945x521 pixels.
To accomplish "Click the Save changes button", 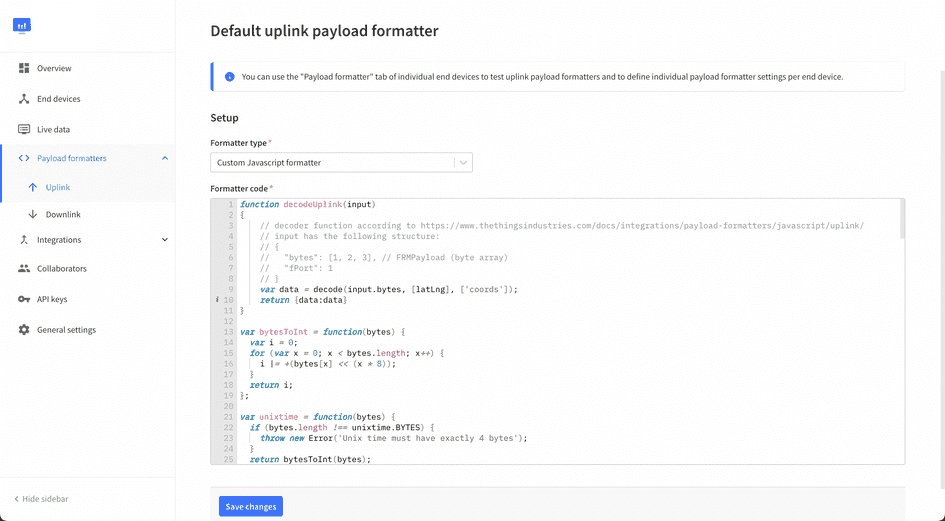I will [250, 507].
